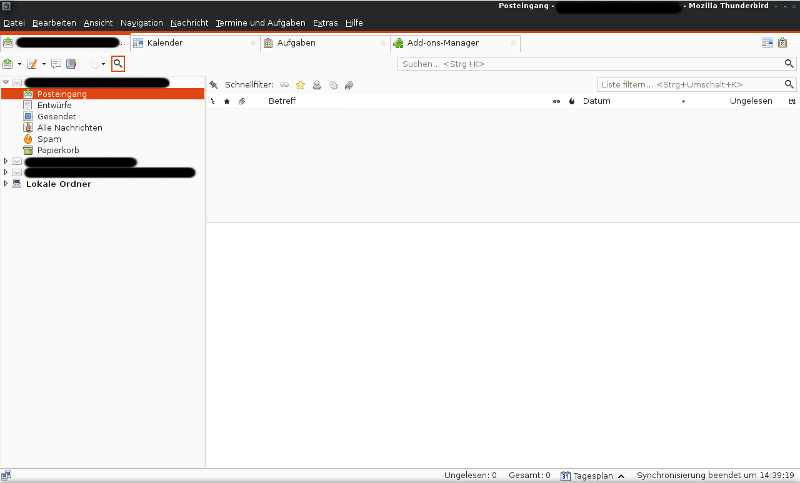Open the Chat speech-bubble toolbar icon

coord(56,64)
